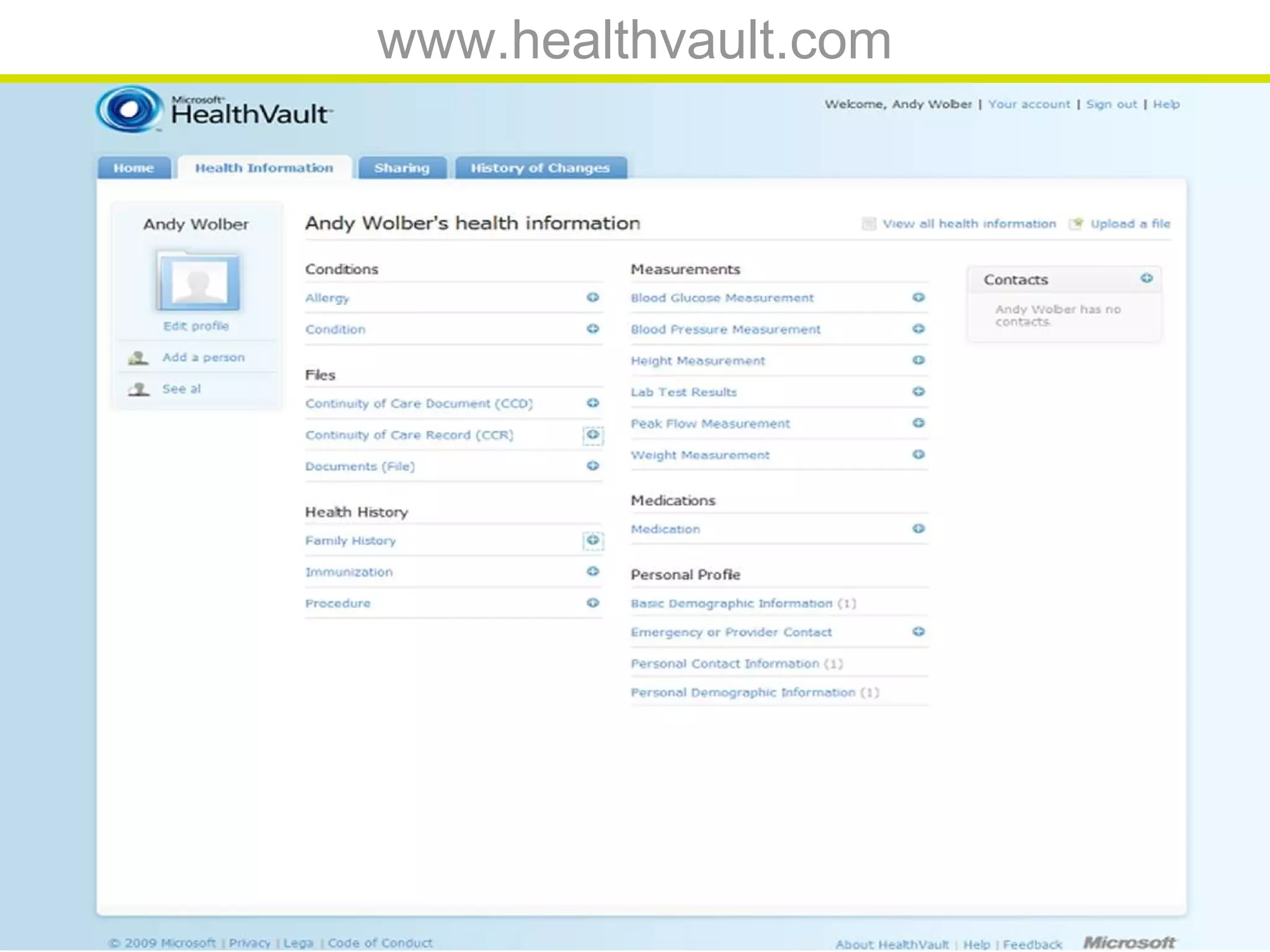This screenshot has width=1270, height=952.
Task: Add a Medication with the plus icon
Action: [918, 529]
